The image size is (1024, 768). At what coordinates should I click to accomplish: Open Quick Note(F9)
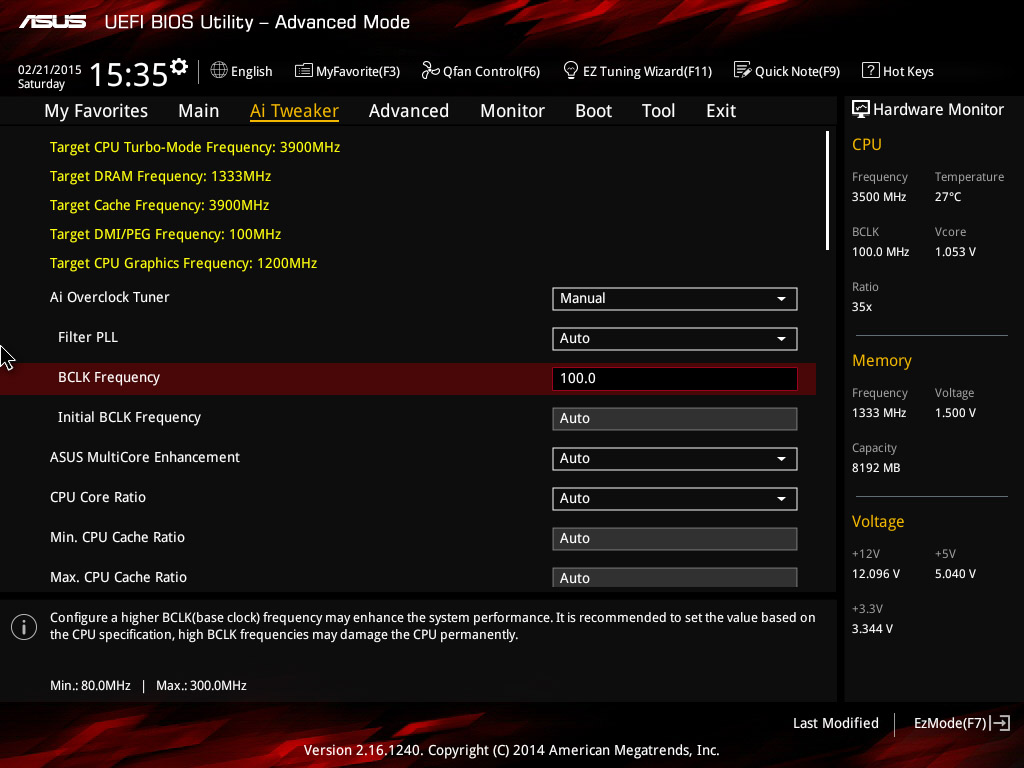click(x=797, y=71)
